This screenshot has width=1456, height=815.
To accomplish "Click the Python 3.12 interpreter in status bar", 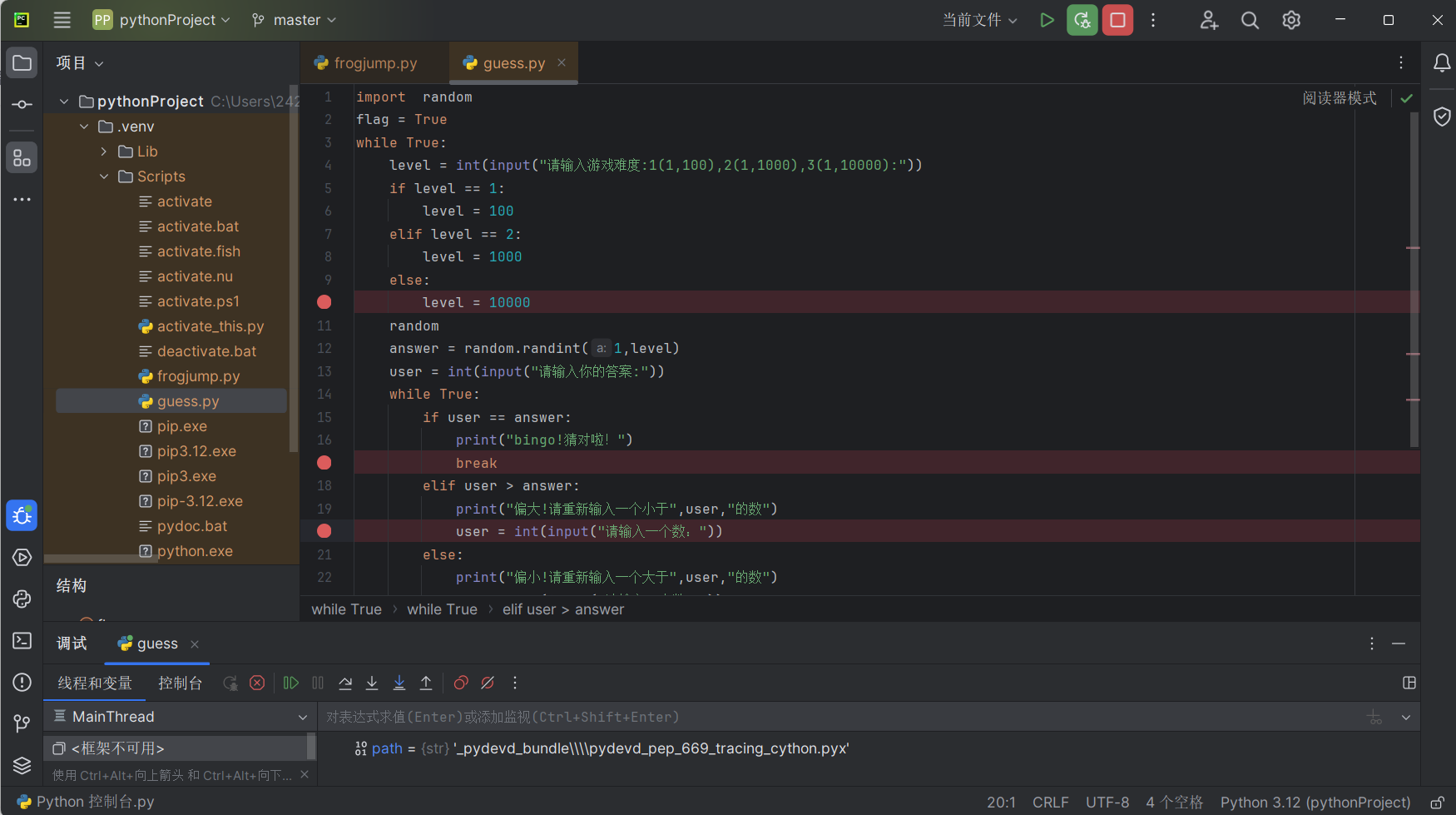I will pos(1315,803).
